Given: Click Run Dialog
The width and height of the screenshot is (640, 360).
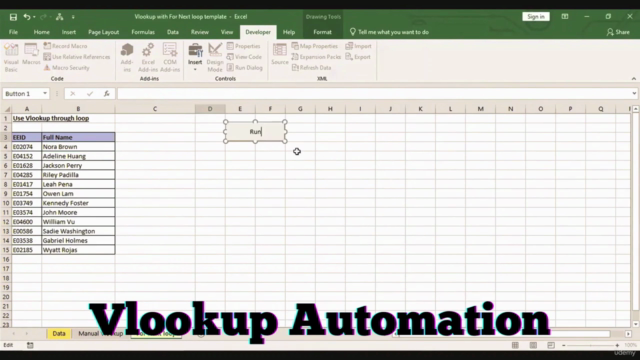Looking at the screenshot, I should tap(245, 68).
